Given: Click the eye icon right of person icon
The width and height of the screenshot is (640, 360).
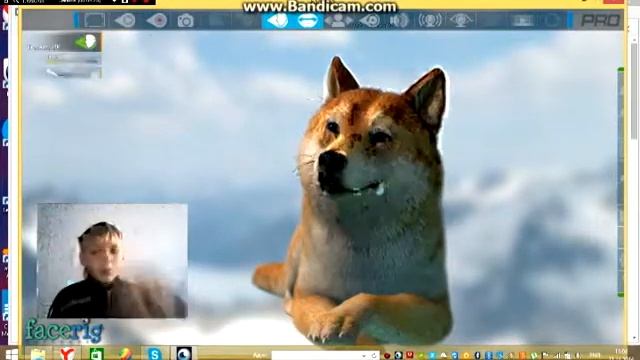Looking at the screenshot, I should (x=370, y=20).
